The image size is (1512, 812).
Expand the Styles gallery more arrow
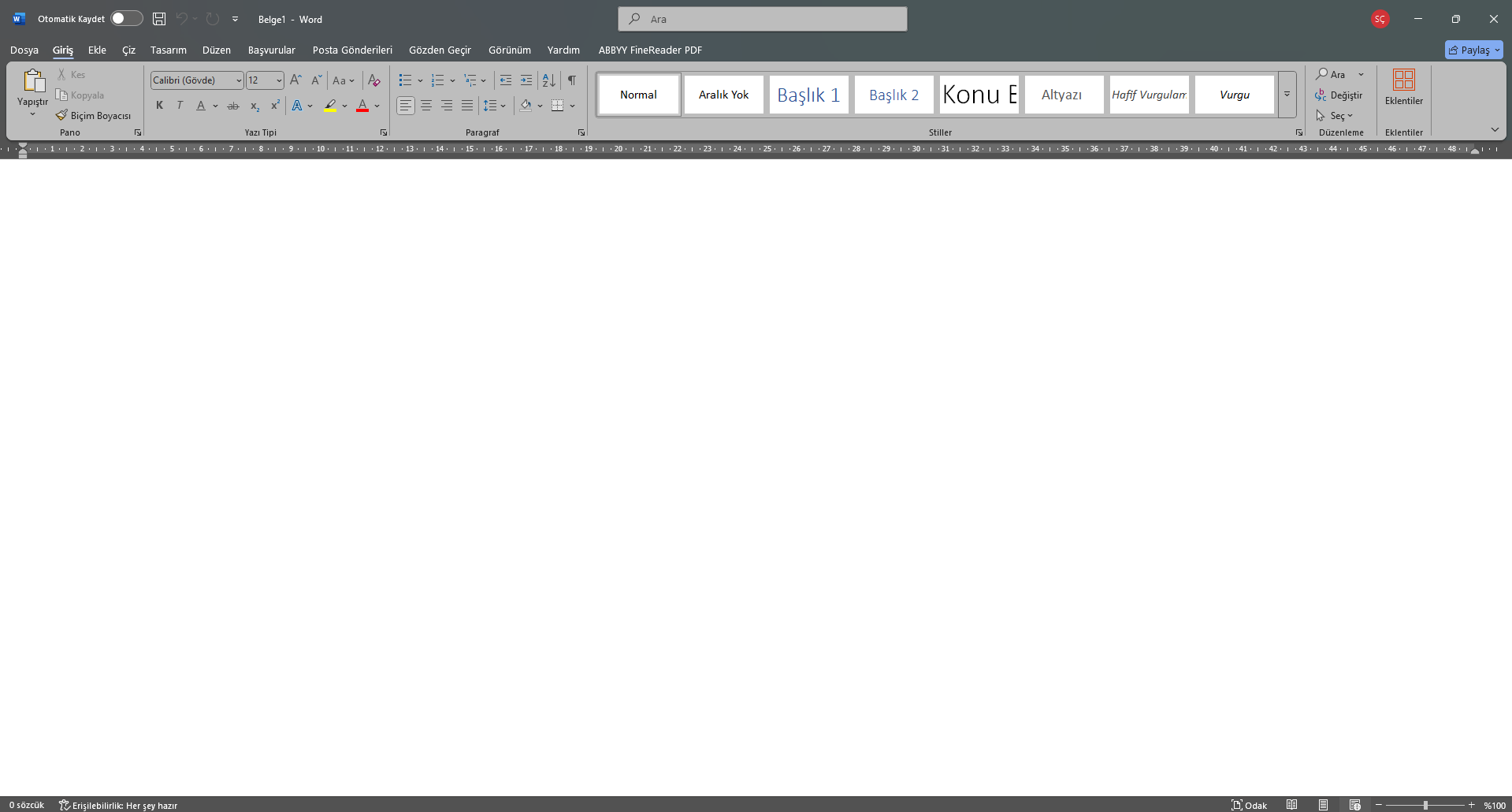click(1287, 95)
